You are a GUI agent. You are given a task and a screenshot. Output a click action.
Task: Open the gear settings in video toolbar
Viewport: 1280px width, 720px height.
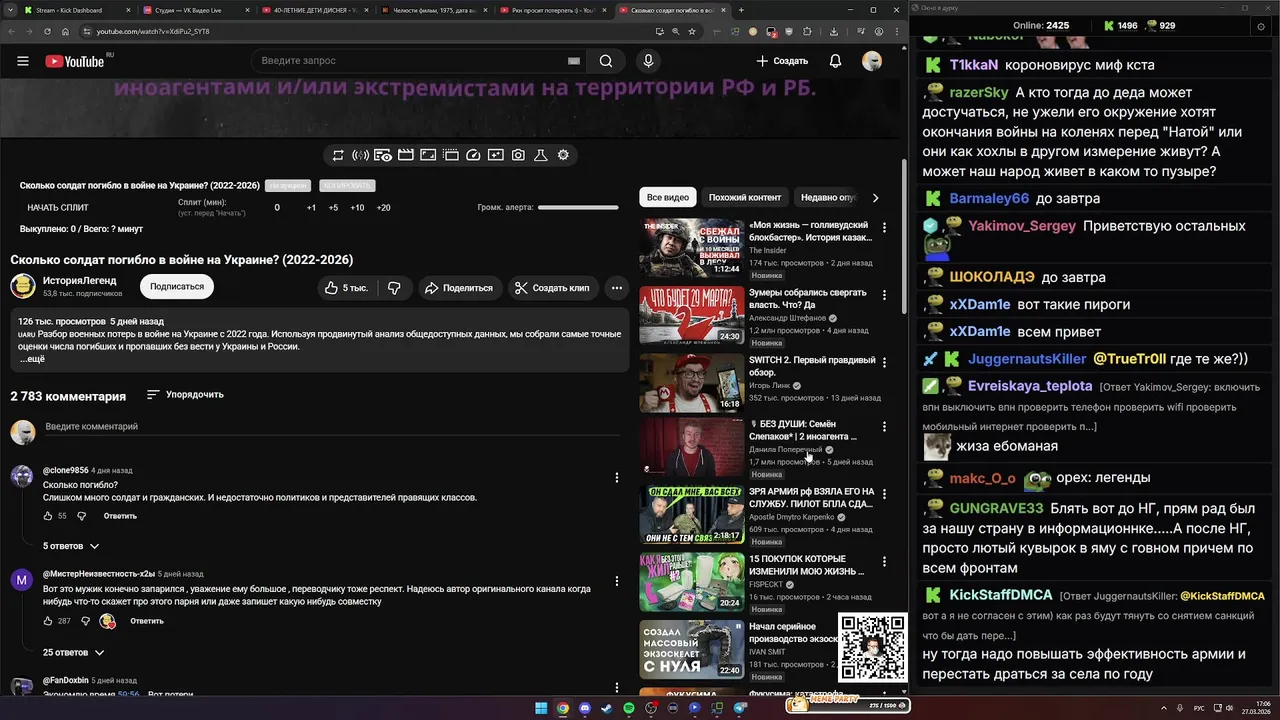tap(563, 155)
